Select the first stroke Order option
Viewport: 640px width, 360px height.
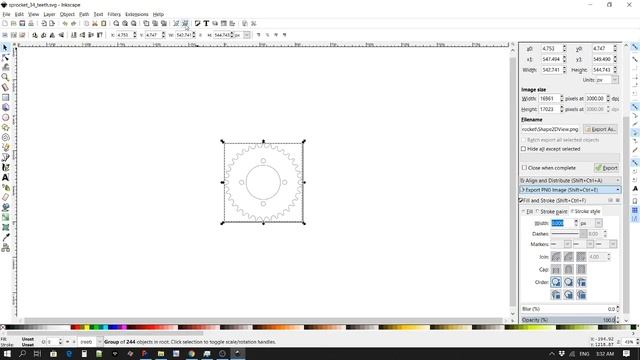tap(556, 282)
